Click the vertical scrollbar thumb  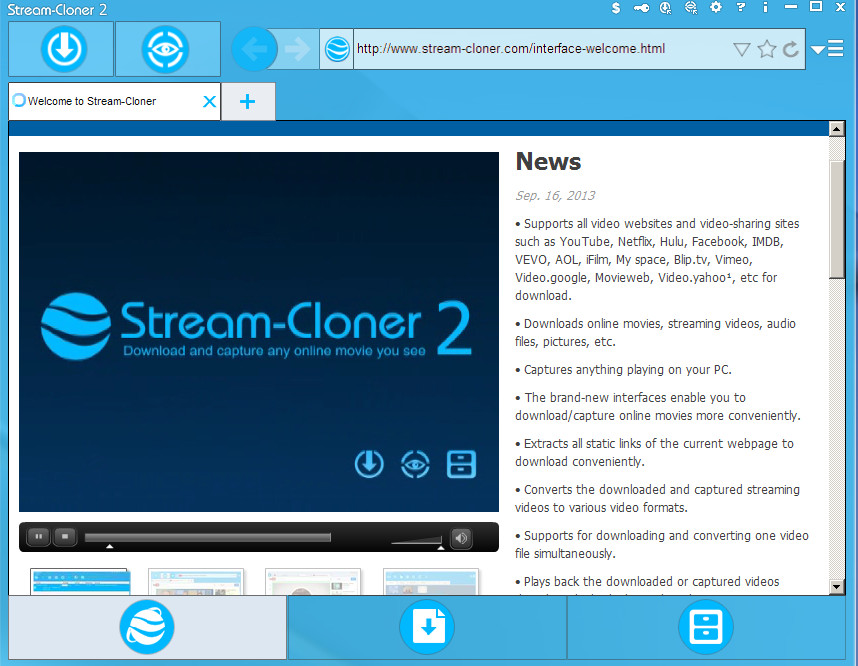click(837, 219)
